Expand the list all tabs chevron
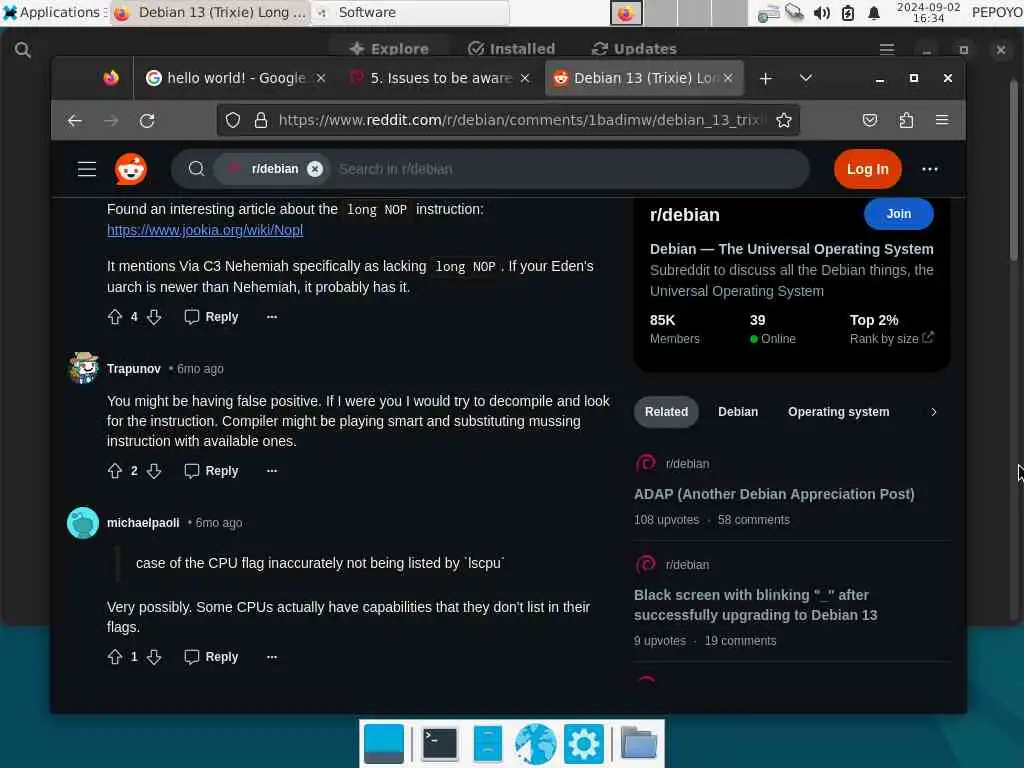This screenshot has height=768, width=1024. click(805, 78)
